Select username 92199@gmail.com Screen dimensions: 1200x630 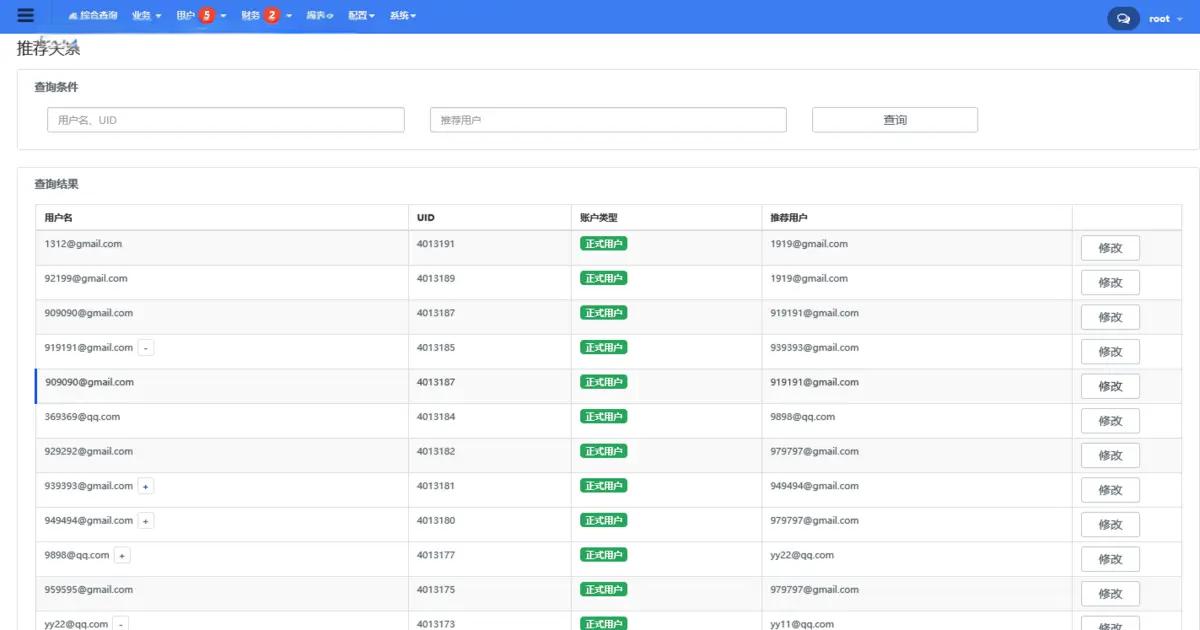[86, 279]
